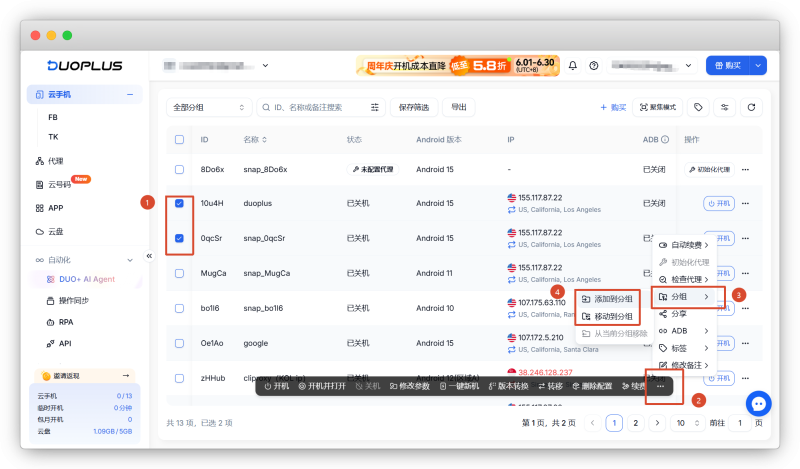800x469 pixels.
Task: Check the zHHub row checkbox
Action: point(179,378)
